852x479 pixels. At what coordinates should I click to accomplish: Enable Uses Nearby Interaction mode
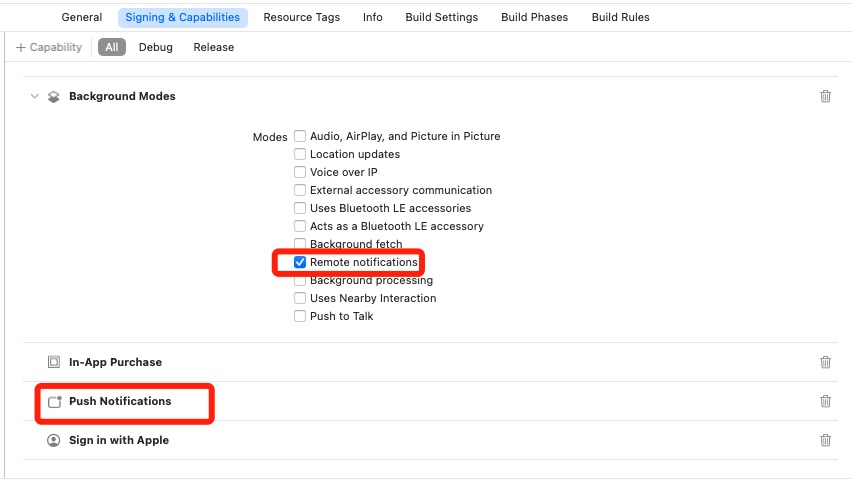click(x=300, y=298)
